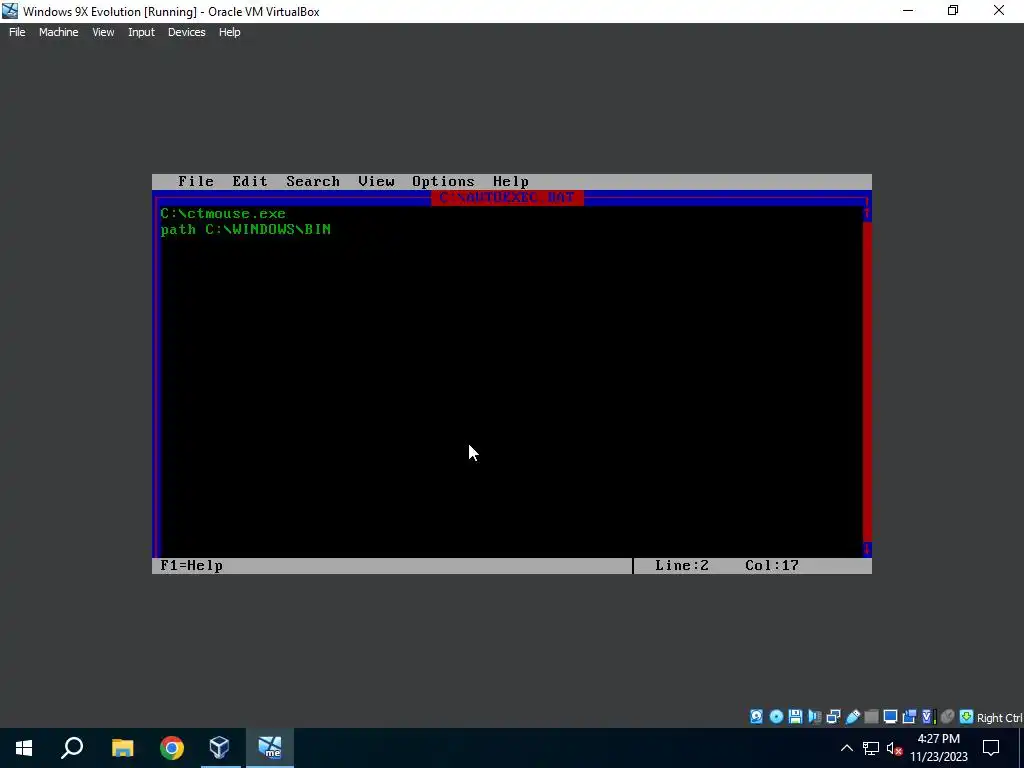Click the Line:2 status indicator
The image size is (1024, 768).
[682, 566]
